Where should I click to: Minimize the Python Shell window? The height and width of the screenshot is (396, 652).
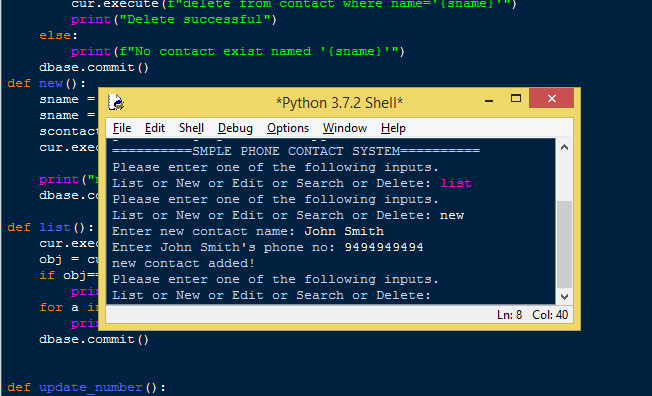coord(489,100)
